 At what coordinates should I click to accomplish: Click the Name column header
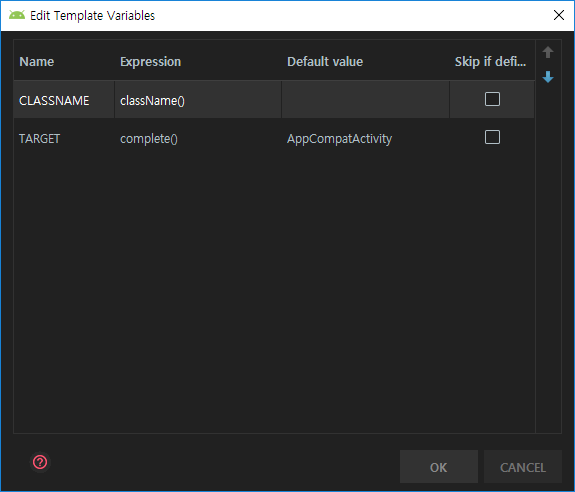tap(64, 62)
